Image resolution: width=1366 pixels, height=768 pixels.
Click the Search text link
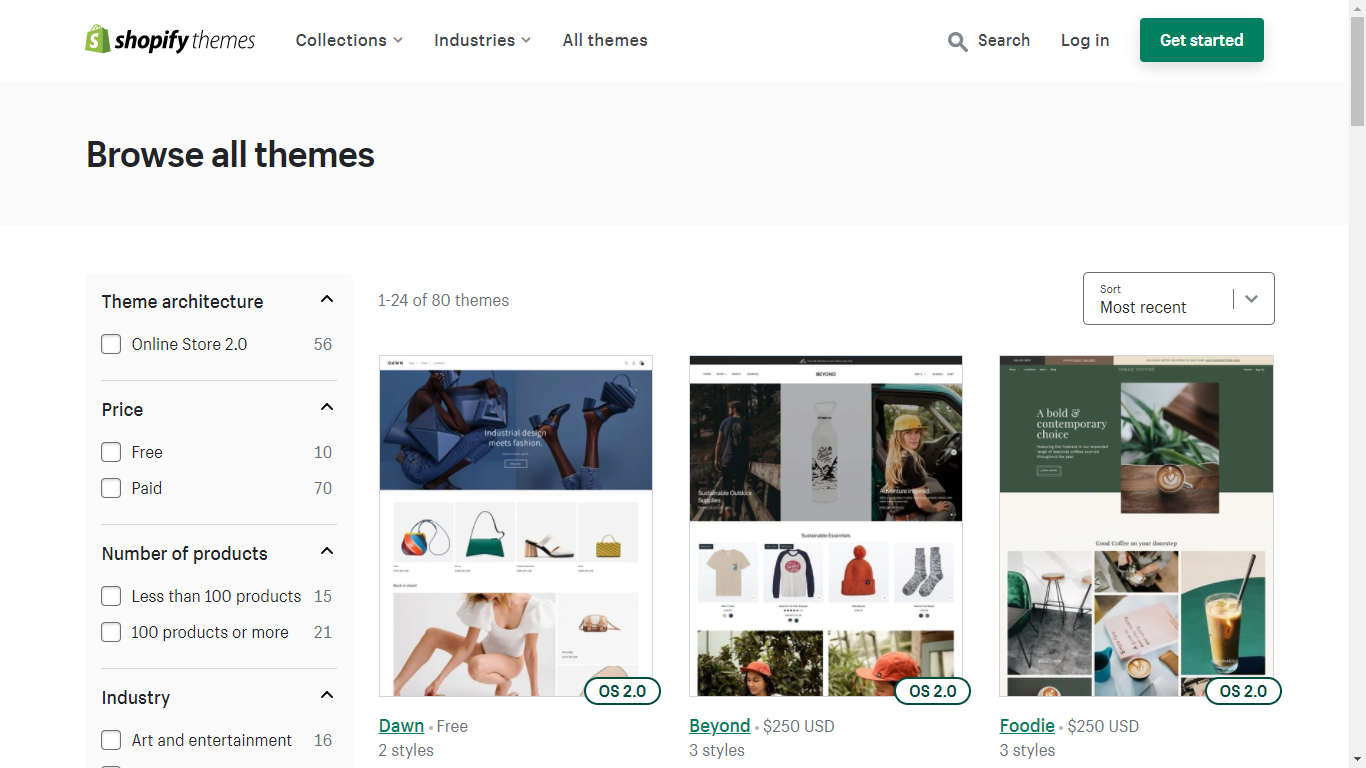[1004, 40]
